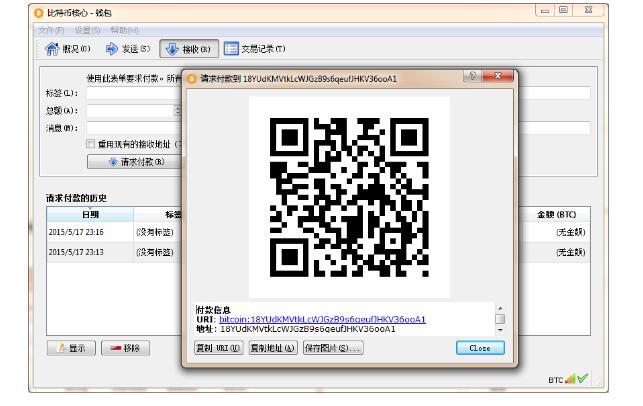Image resolution: width=643 pixels, height=406 pixels.
Task: Click the payment info scrollbar down arrow
Action: 500,330
